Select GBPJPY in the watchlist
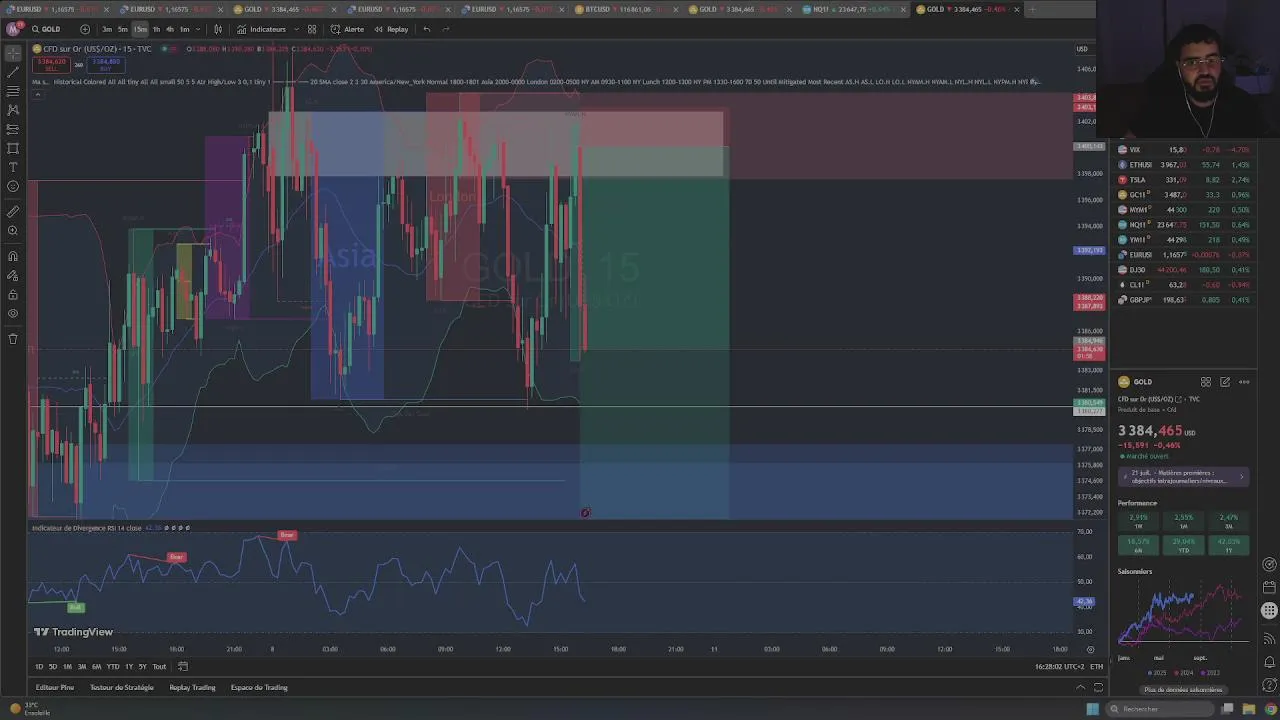The width and height of the screenshot is (1280, 720). (1183, 300)
